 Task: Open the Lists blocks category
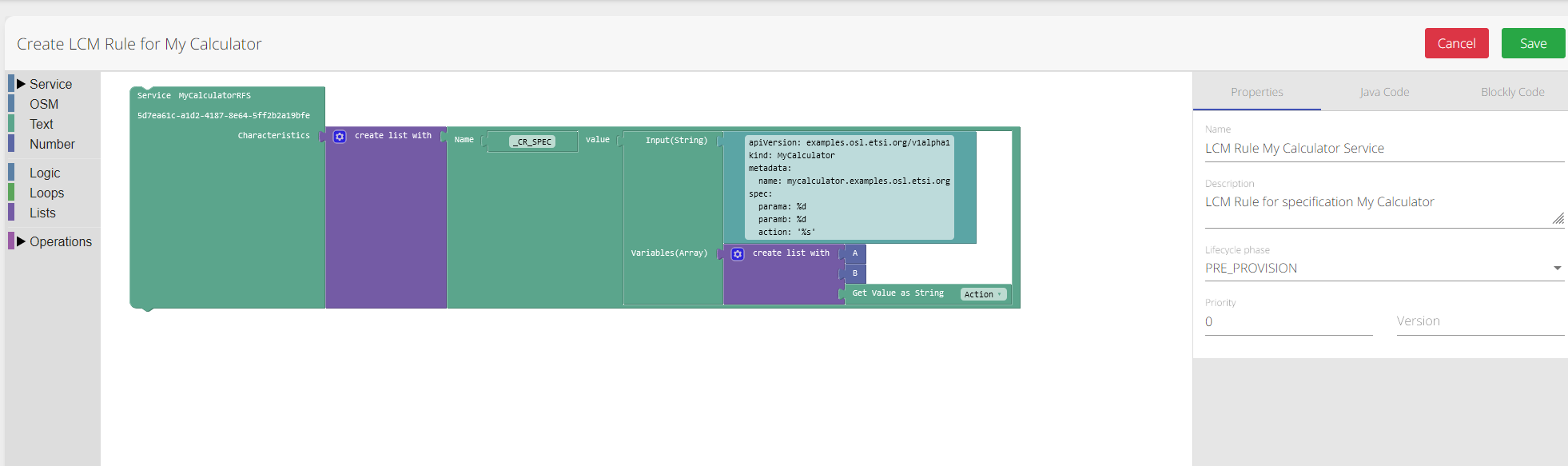coord(42,213)
